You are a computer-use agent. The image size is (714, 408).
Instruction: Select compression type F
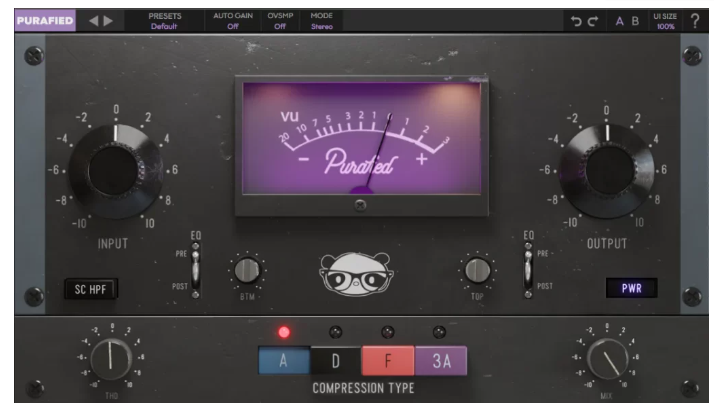[388, 361]
